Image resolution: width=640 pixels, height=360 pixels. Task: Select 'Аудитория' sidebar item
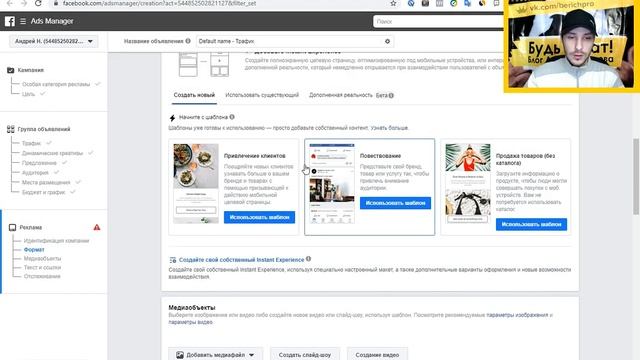point(35,173)
